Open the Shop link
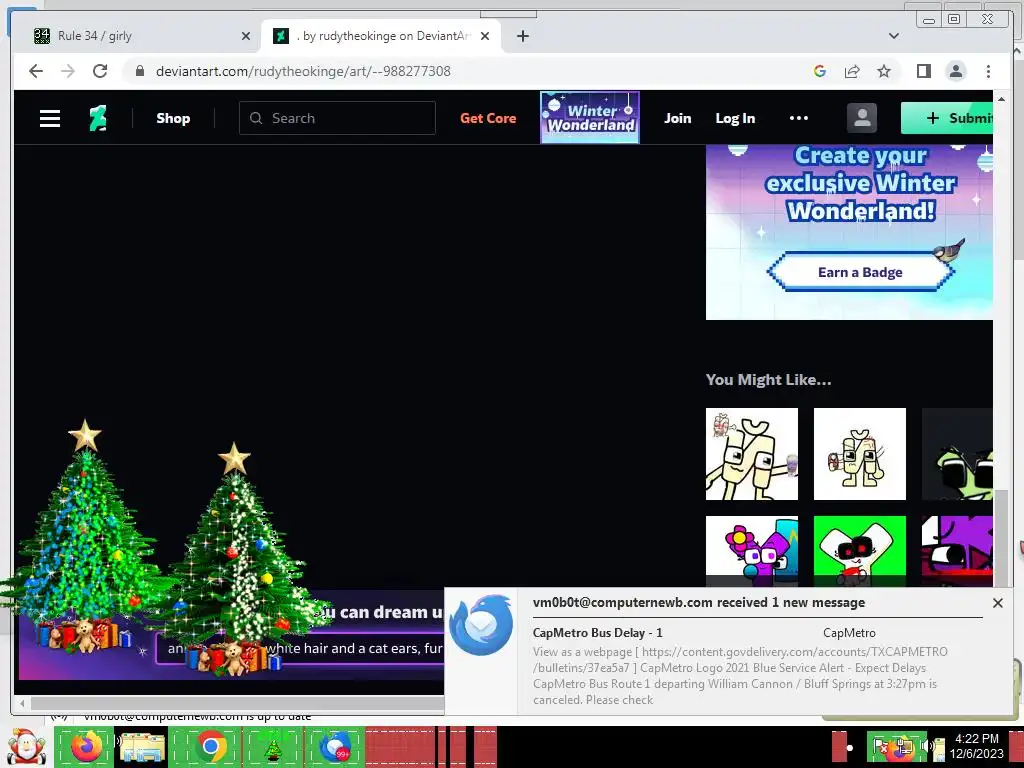The height and width of the screenshot is (768, 1024). [x=173, y=118]
